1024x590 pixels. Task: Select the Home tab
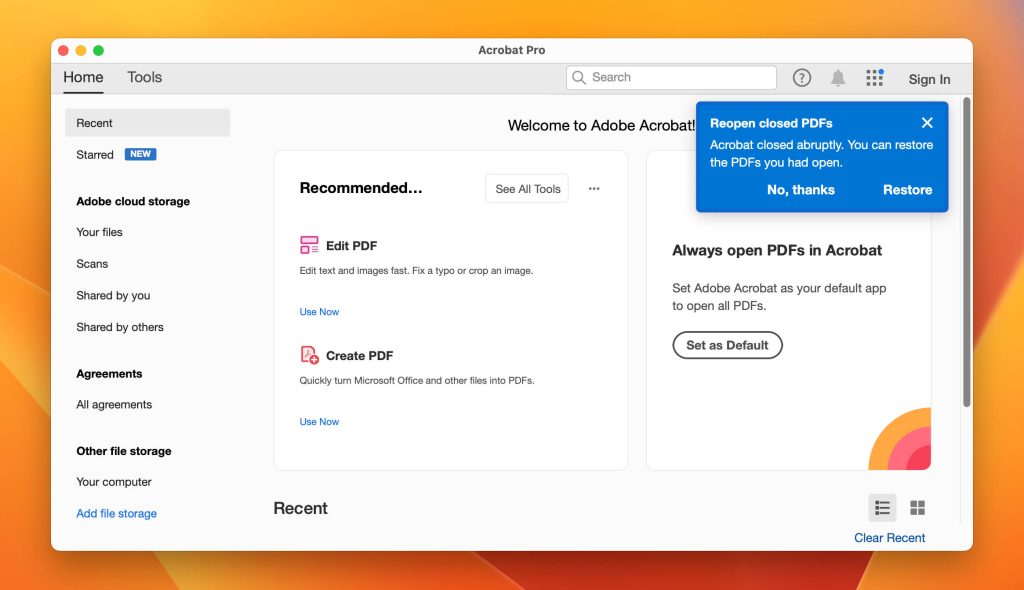(x=83, y=77)
